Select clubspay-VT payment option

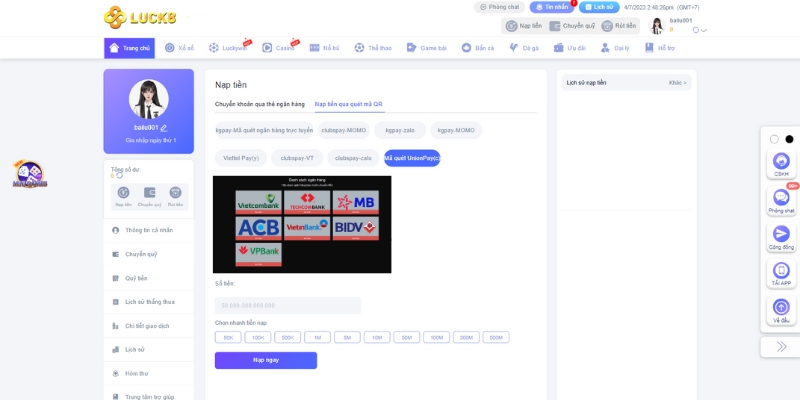pos(297,158)
